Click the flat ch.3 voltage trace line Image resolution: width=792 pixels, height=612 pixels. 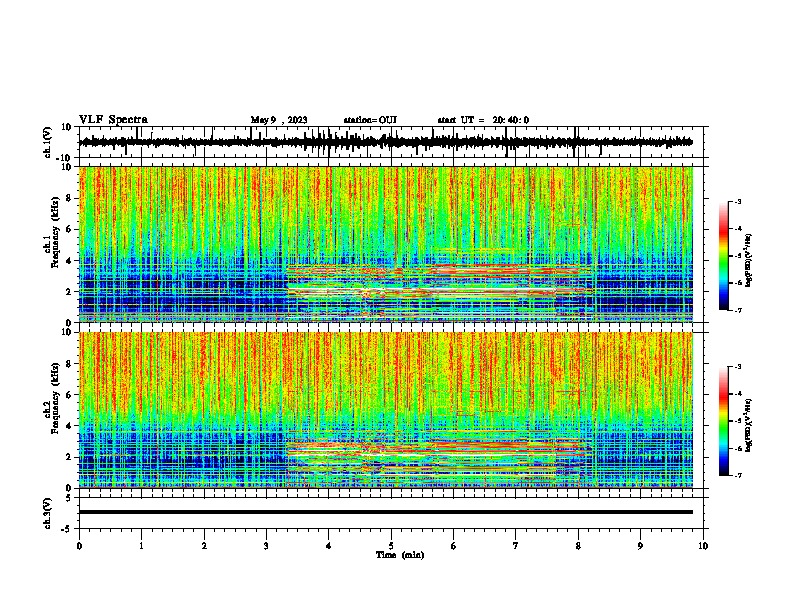coord(385,512)
